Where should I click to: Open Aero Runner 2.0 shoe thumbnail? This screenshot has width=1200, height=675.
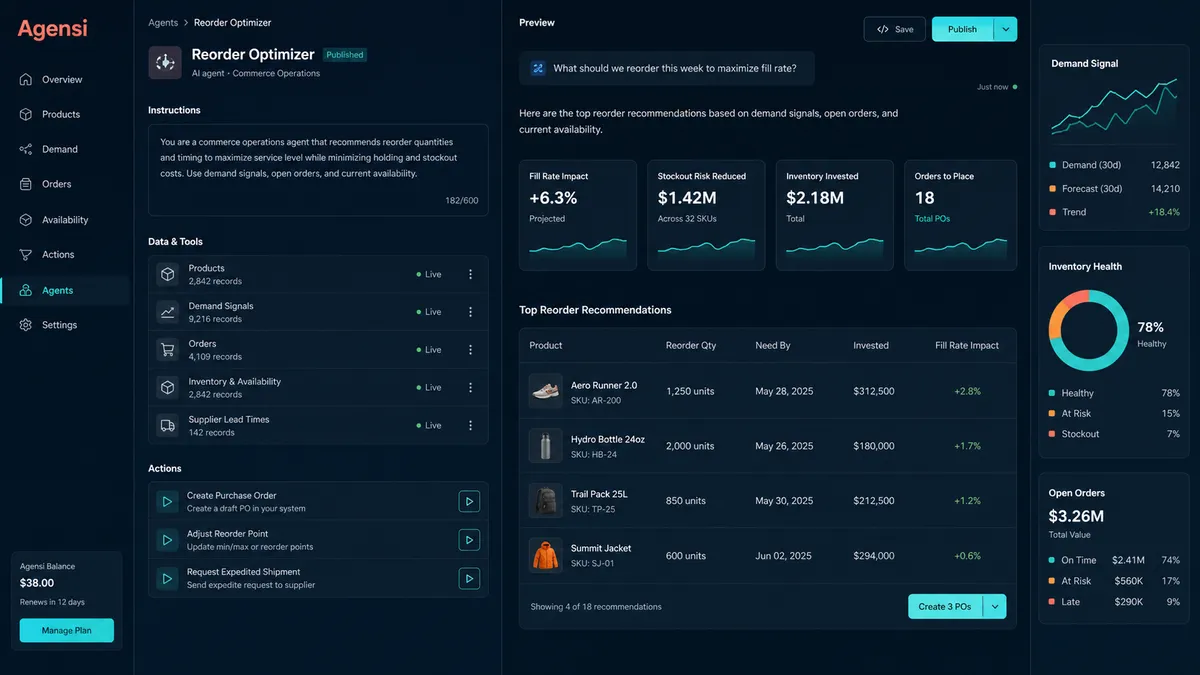[546, 391]
